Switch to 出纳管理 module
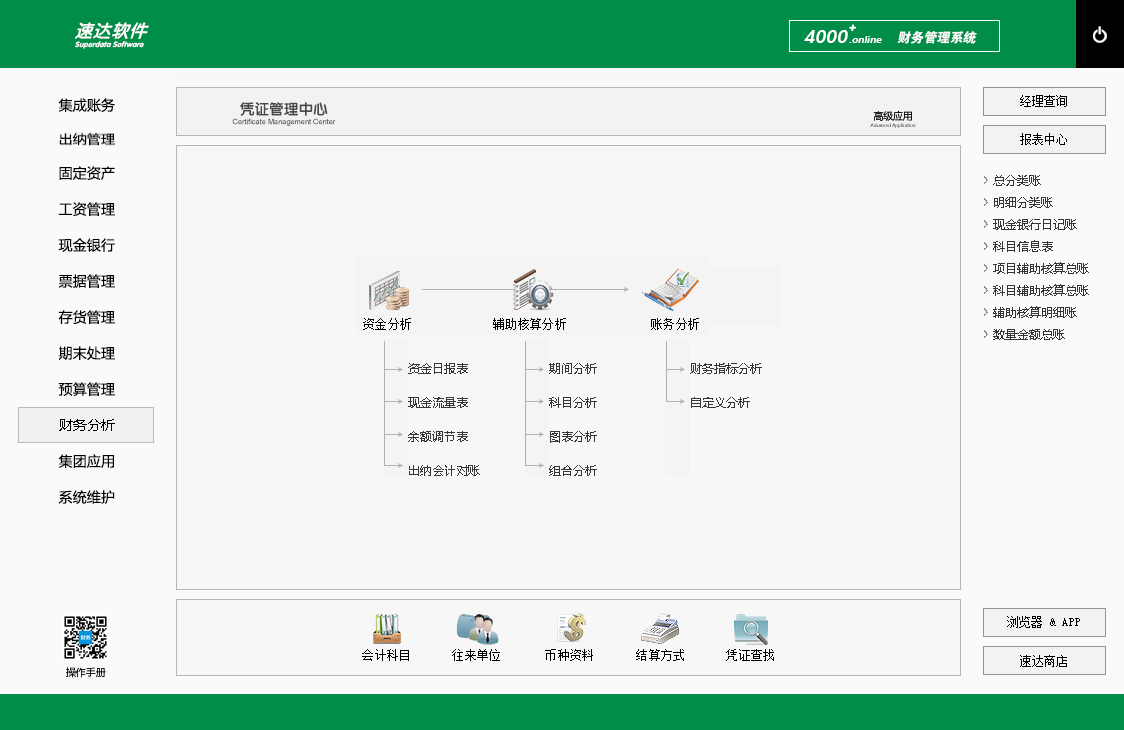The width and height of the screenshot is (1124, 730). [86, 140]
